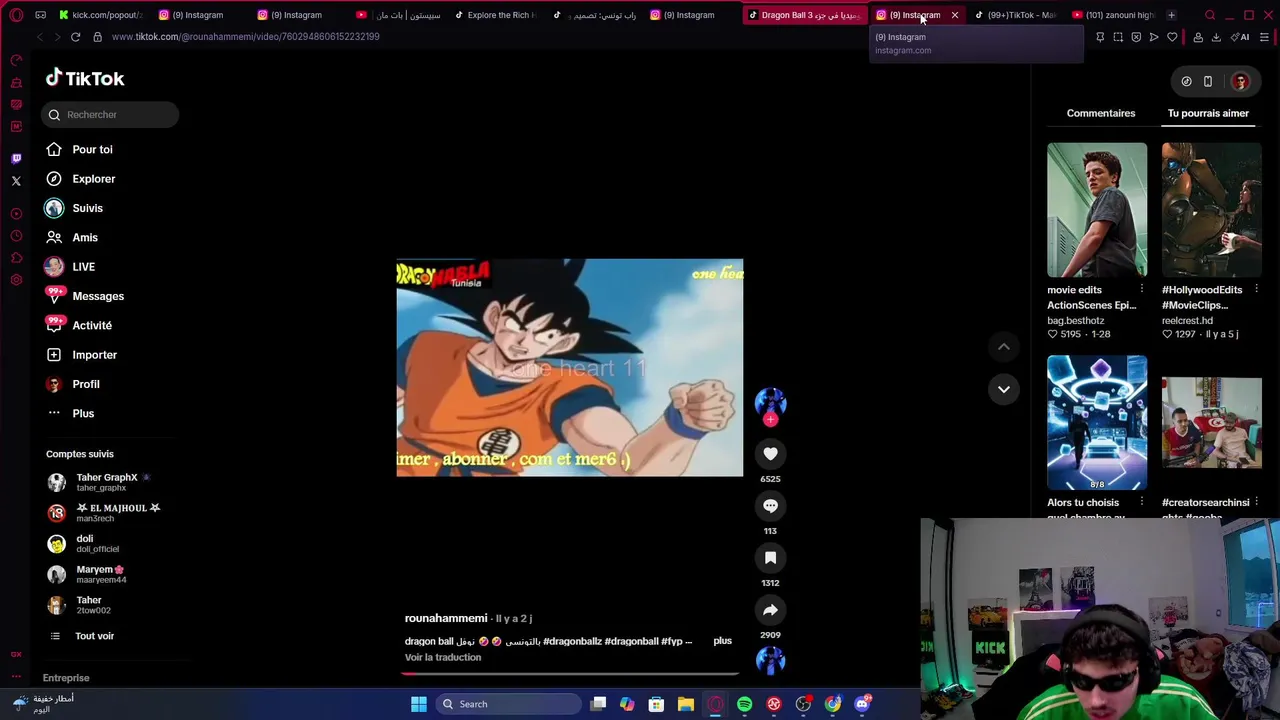Click the taskbar Search box
The width and height of the screenshot is (1280, 720).
509,704
